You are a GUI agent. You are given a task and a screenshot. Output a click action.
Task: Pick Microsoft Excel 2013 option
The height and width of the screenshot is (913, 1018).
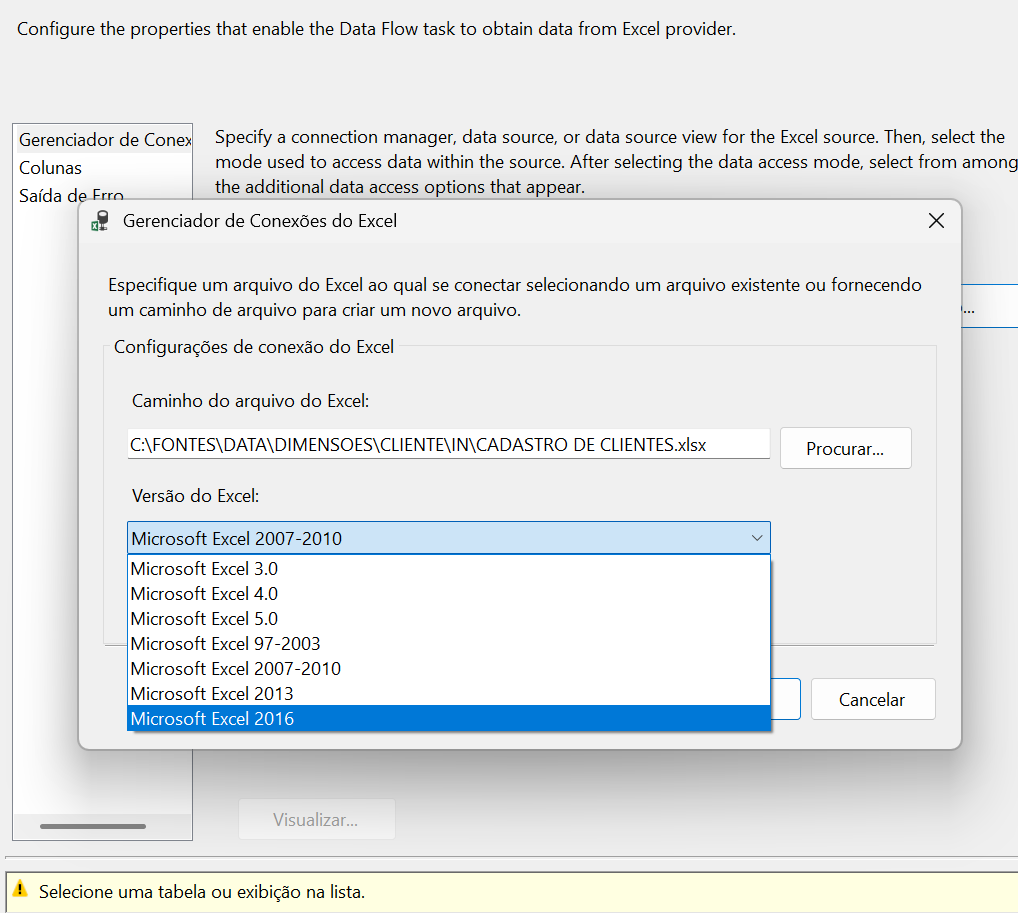(449, 694)
